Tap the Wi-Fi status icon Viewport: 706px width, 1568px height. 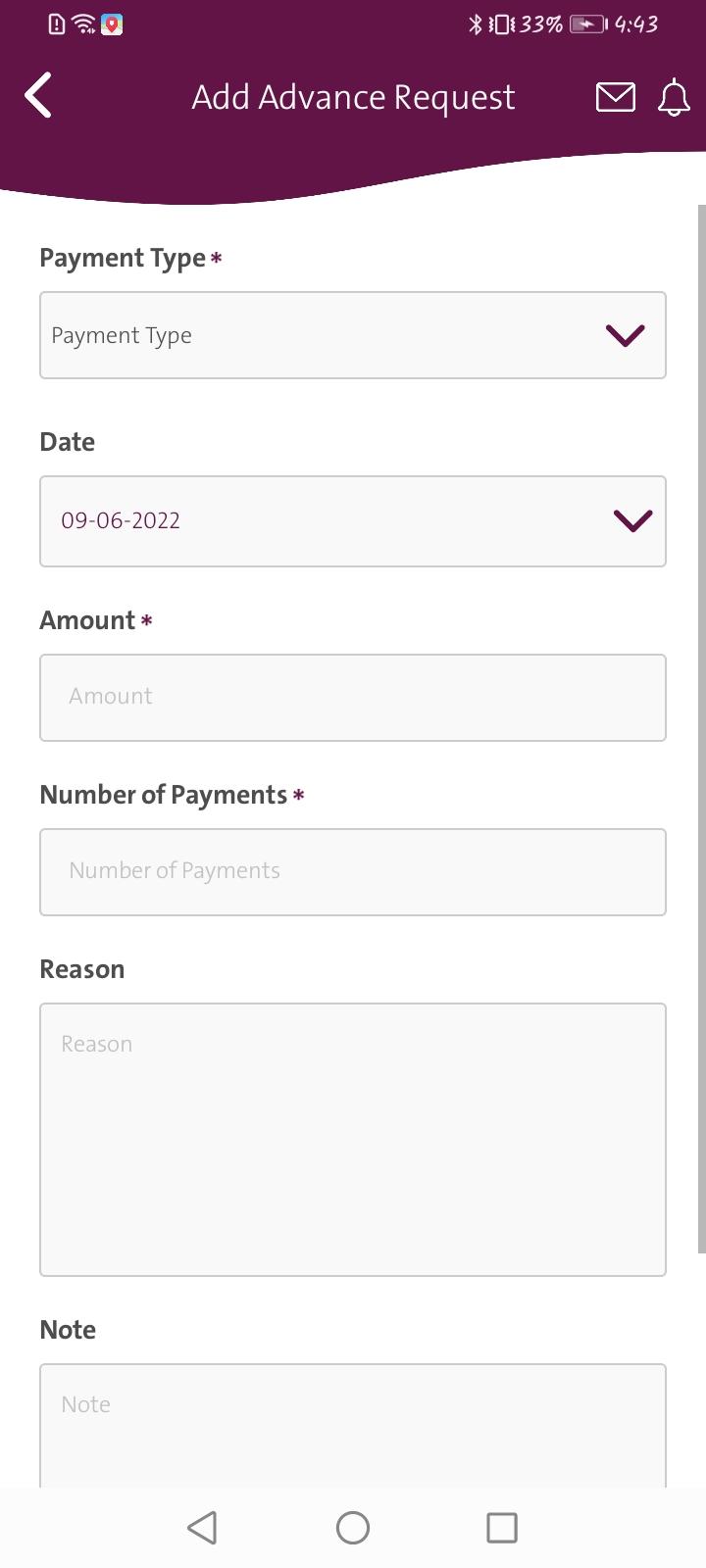pos(84,24)
